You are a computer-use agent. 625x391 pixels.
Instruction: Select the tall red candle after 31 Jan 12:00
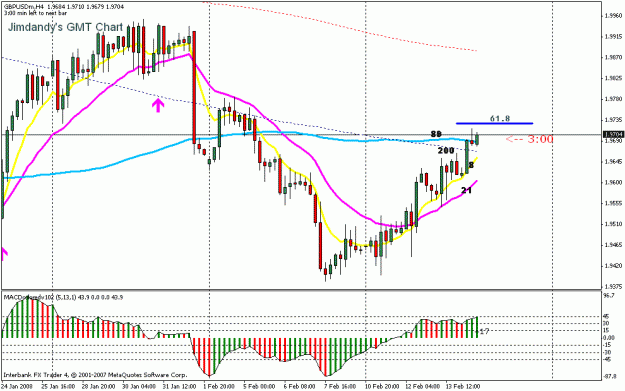coord(194,88)
